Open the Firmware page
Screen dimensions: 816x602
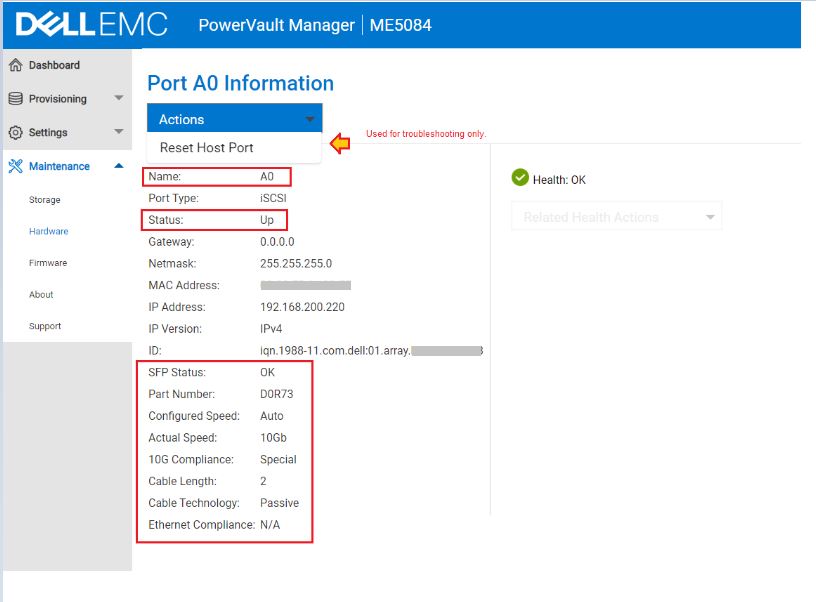[x=48, y=263]
